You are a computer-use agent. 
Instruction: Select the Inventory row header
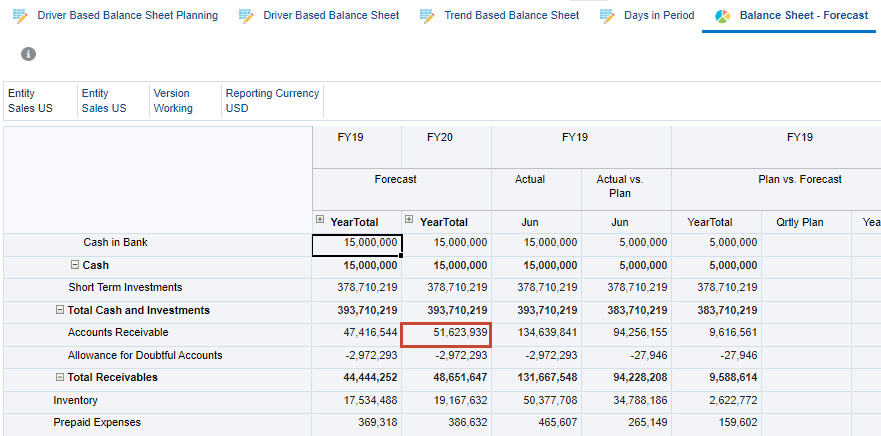click(76, 400)
